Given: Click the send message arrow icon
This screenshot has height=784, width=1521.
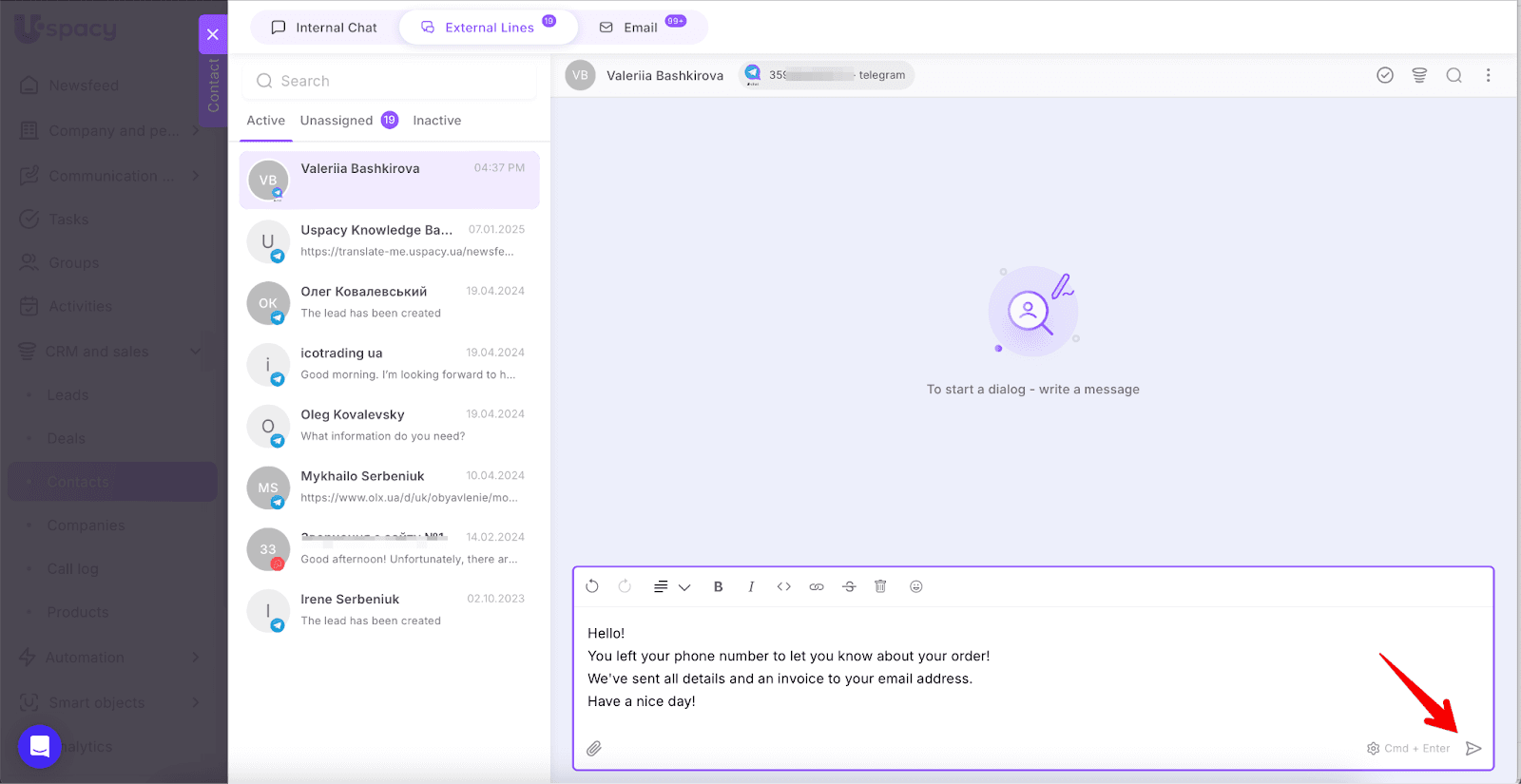Looking at the screenshot, I should [1473, 749].
